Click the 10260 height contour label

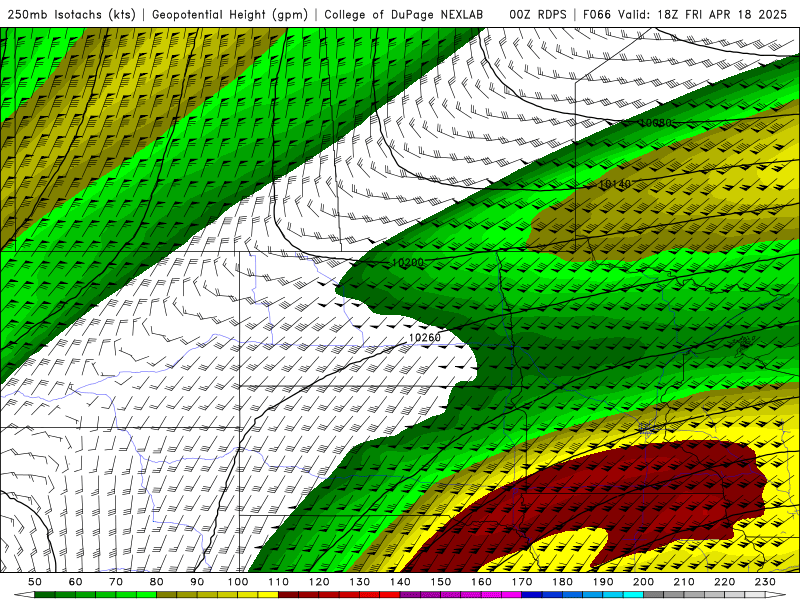424,337
